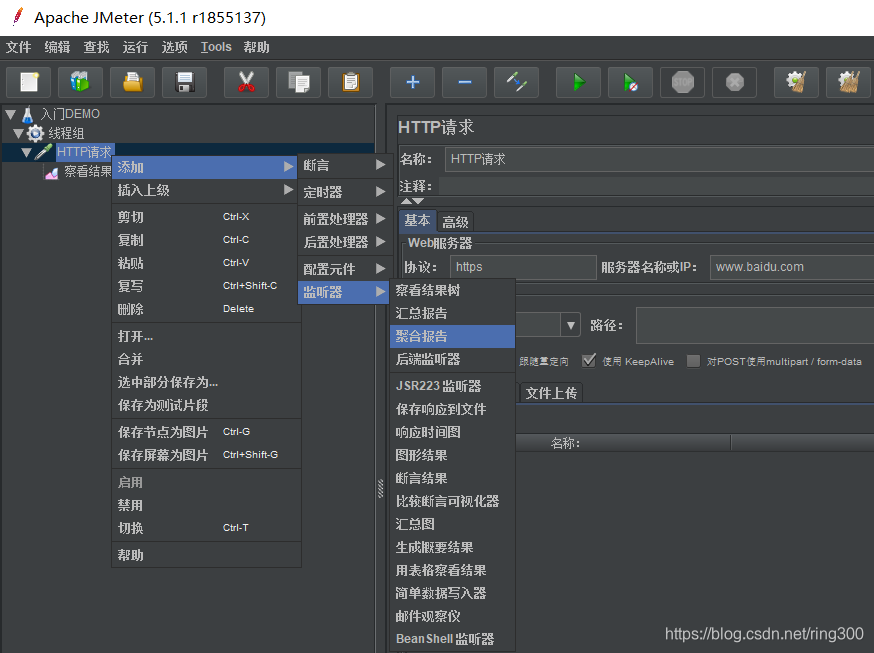Click the Cut scissors icon
Viewport: 874px width, 653px height.
coord(246,82)
